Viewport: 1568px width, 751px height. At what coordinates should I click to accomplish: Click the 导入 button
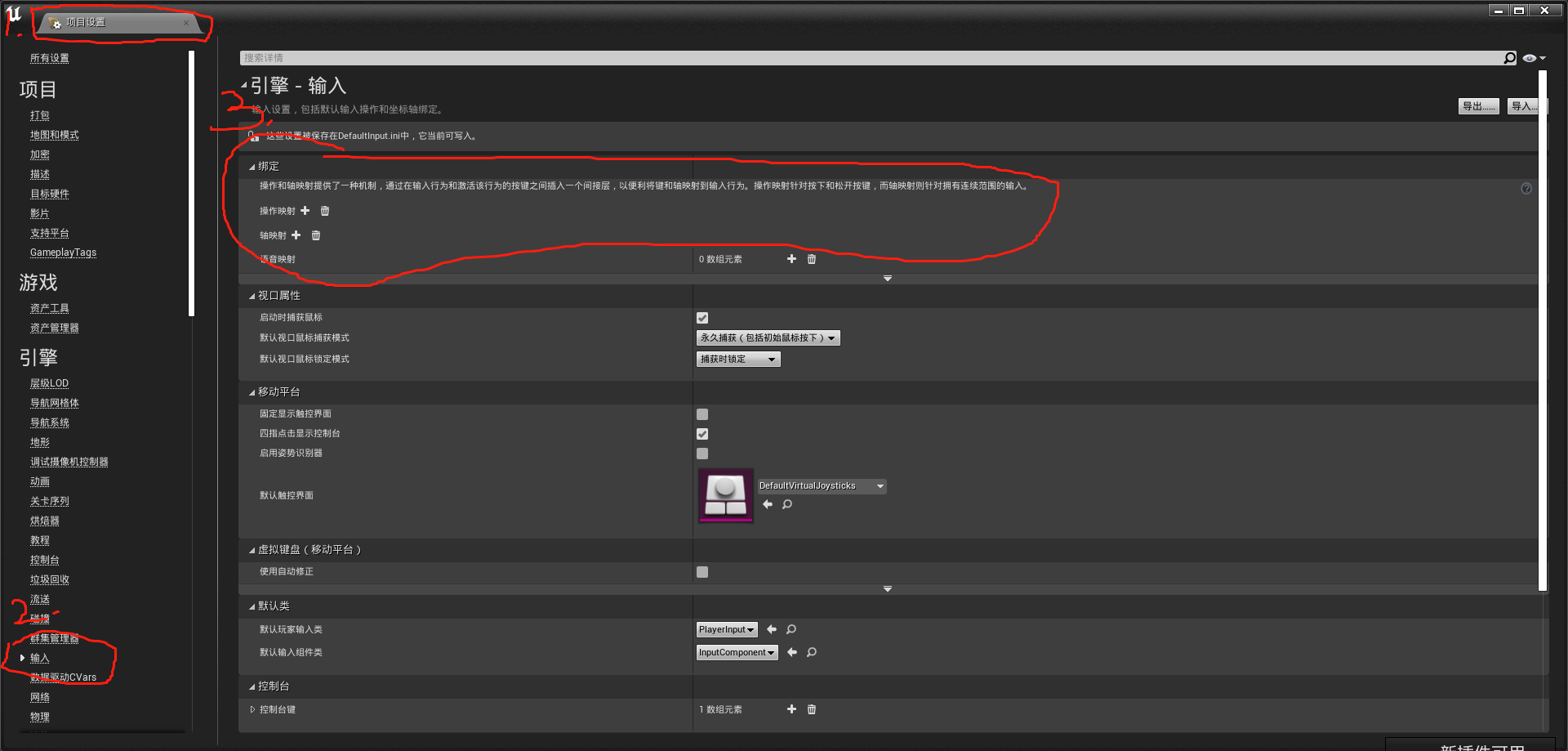[x=1524, y=106]
